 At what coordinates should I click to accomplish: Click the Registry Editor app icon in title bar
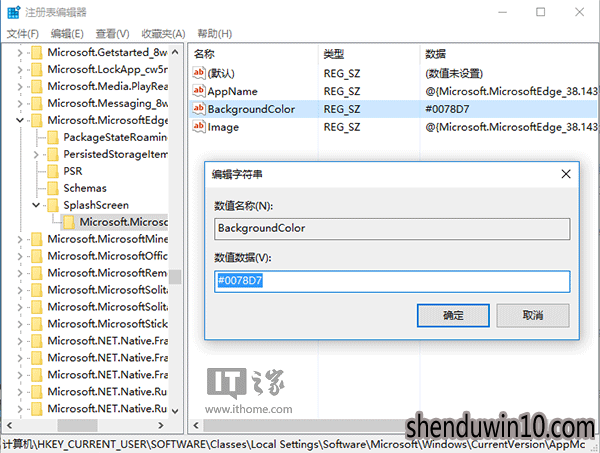click(13, 12)
